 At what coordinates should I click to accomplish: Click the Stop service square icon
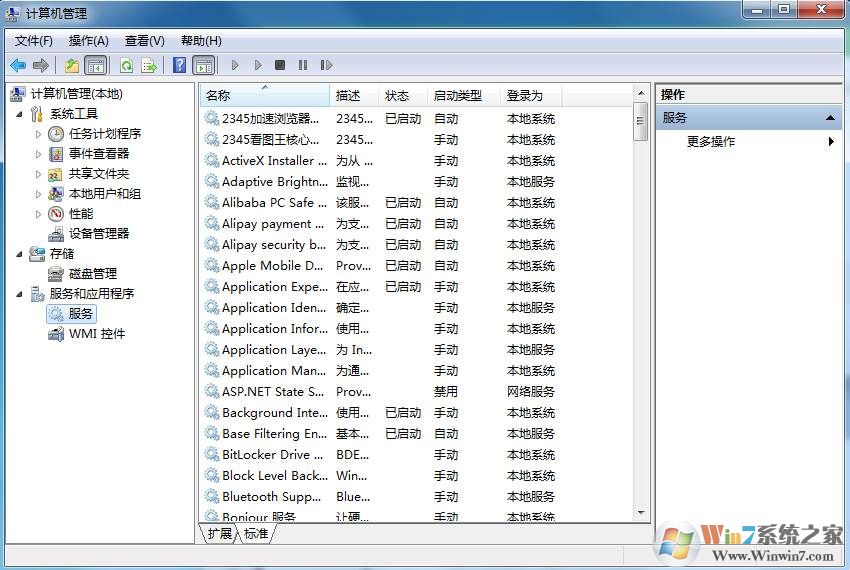(280, 65)
